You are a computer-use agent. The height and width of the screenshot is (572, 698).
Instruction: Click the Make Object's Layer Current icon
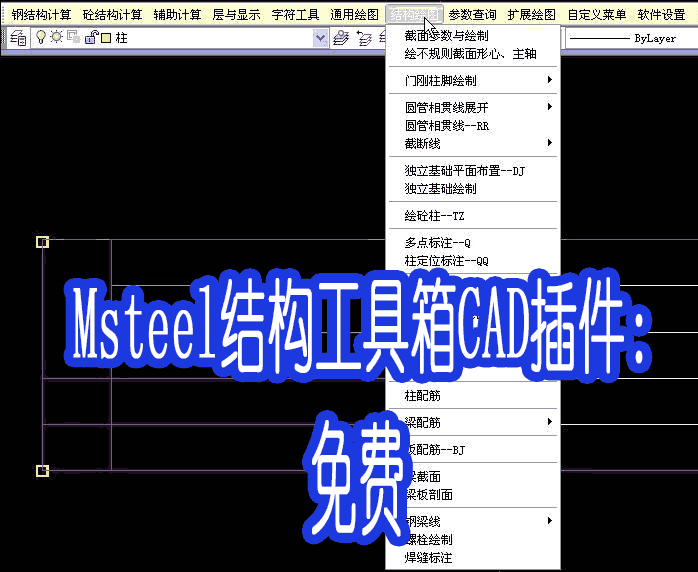(341, 38)
